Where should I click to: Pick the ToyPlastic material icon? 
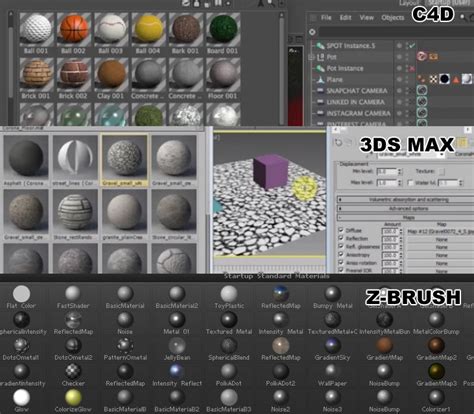click(229, 294)
